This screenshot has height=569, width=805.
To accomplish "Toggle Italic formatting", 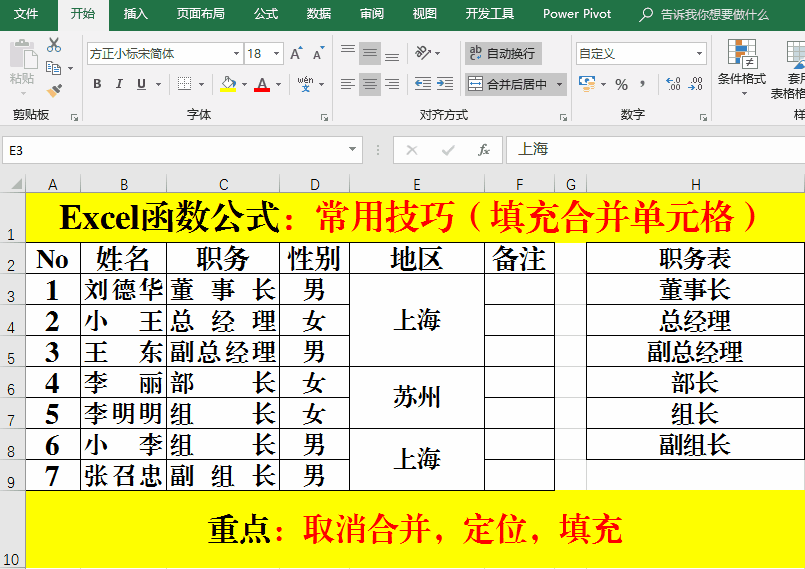I will coord(119,85).
